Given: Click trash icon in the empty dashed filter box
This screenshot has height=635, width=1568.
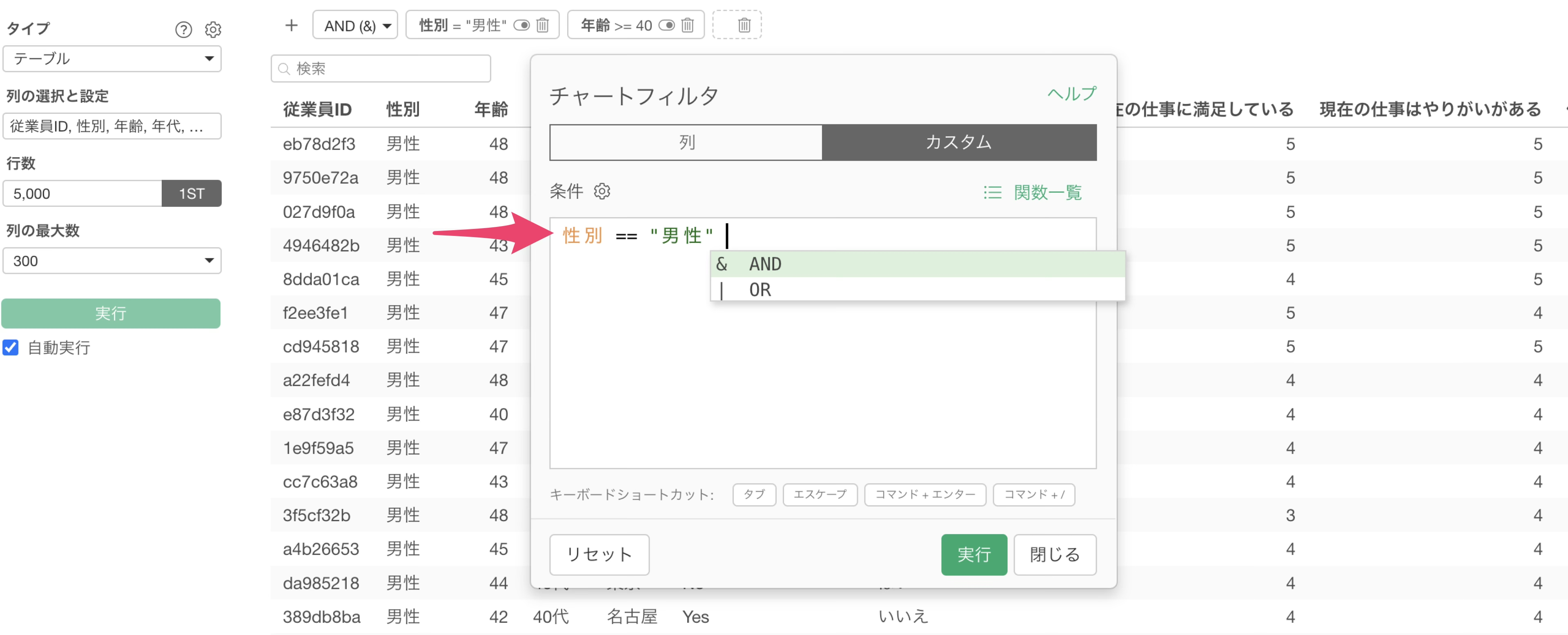Looking at the screenshot, I should click(x=744, y=25).
